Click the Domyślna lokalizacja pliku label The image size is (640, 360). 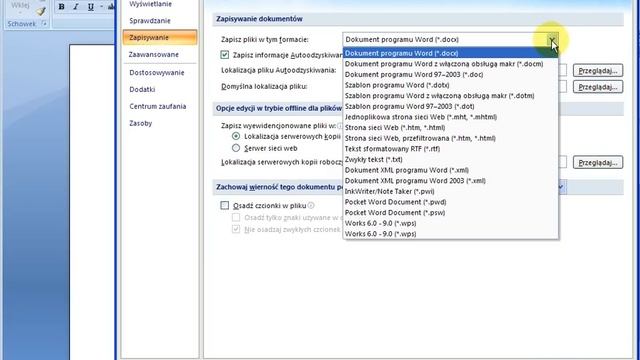[x=264, y=87]
